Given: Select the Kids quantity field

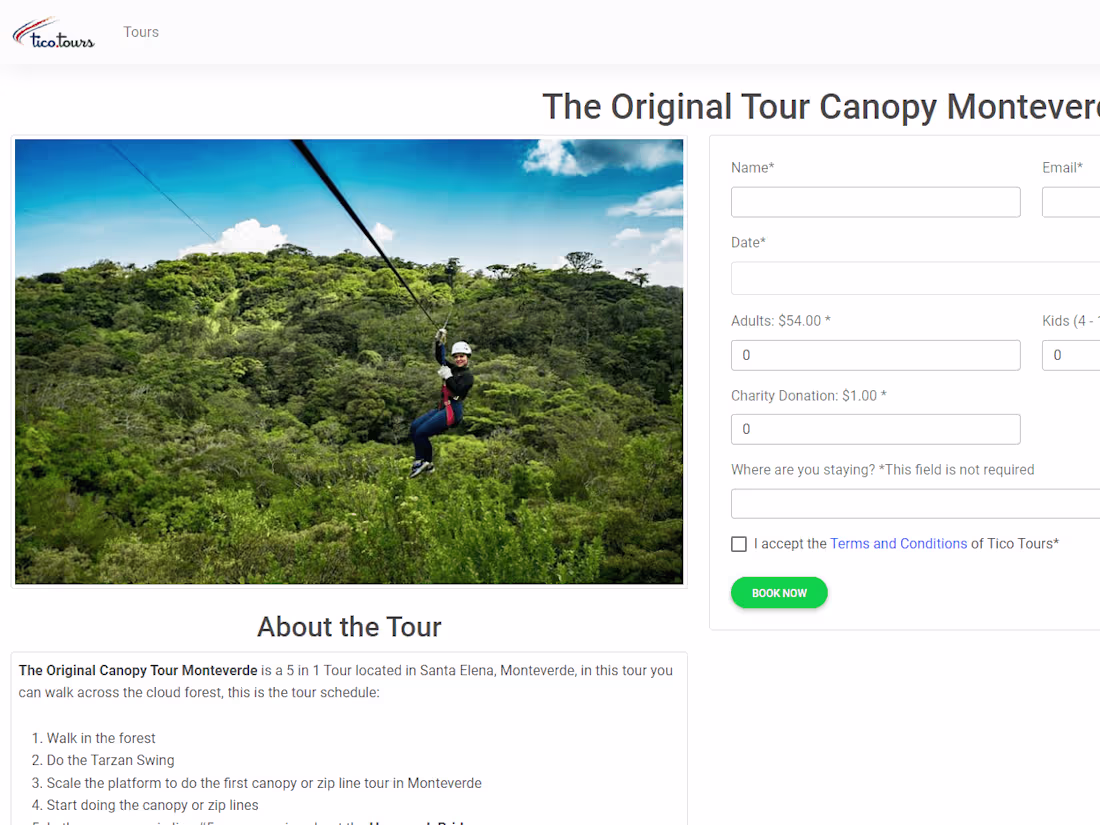Looking at the screenshot, I should [1071, 355].
